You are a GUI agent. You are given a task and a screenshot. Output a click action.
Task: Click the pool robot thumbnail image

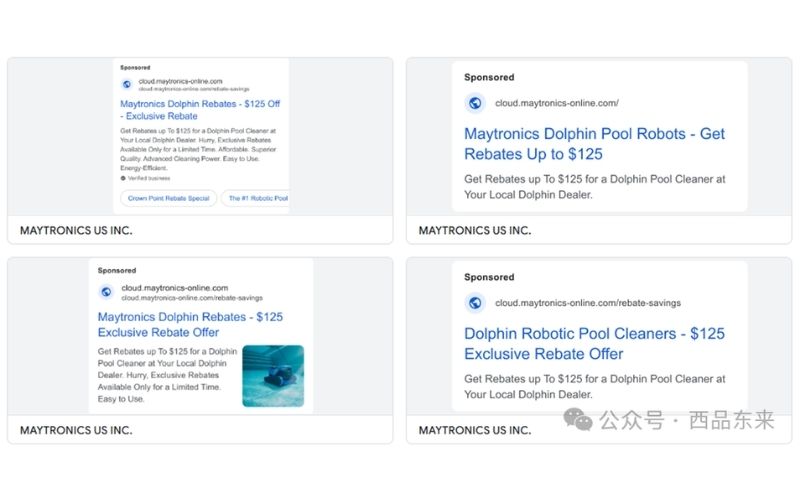point(273,376)
